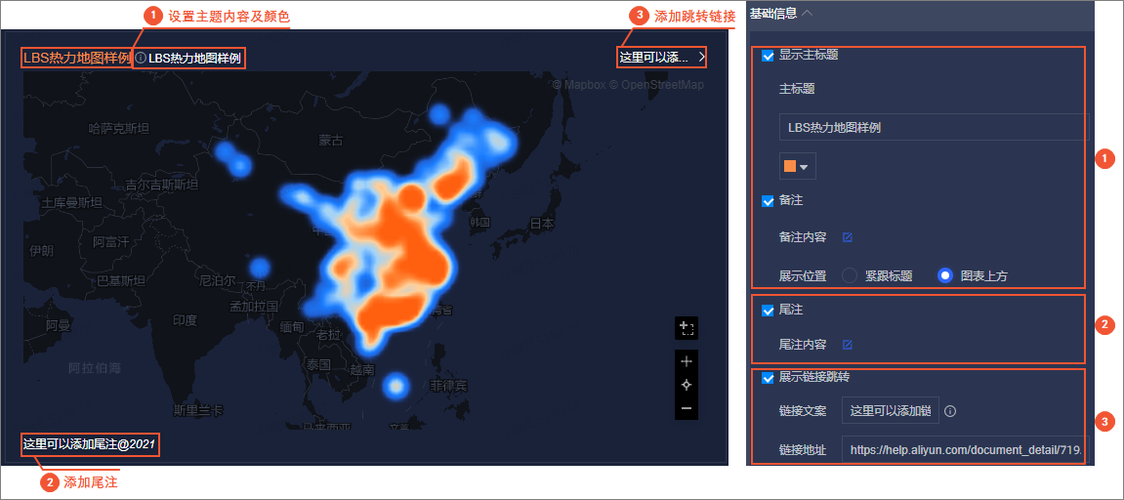Click the 巴基斯坦 label on the map
This screenshot has height=500, width=1124.
121,280
